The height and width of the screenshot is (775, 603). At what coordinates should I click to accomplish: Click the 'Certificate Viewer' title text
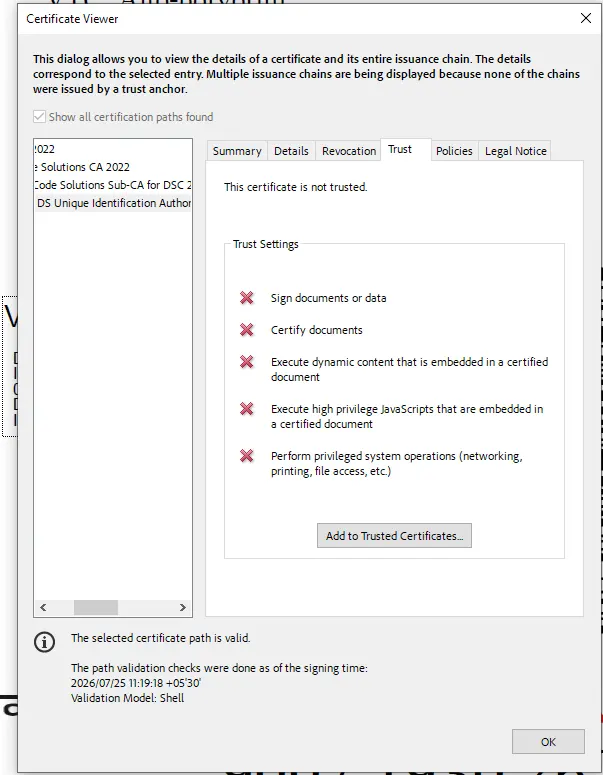[x=72, y=19]
